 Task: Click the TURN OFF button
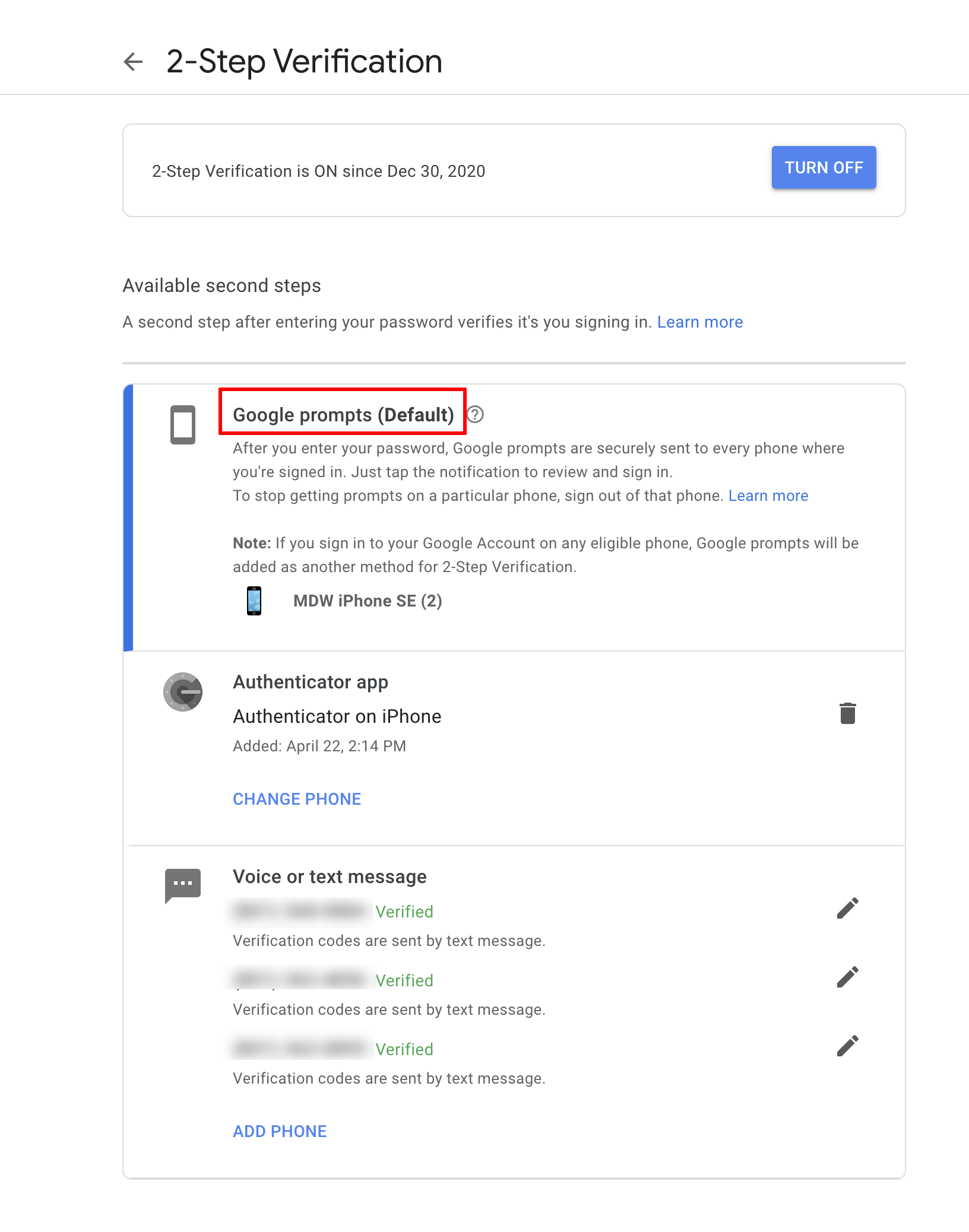point(824,167)
